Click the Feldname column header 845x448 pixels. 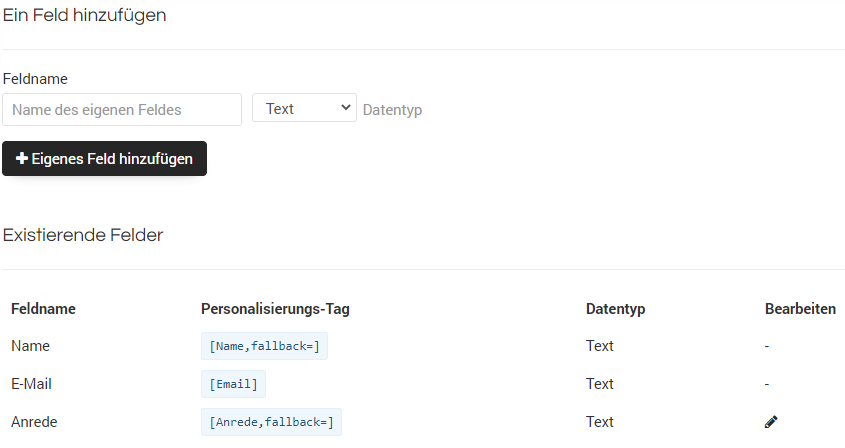pos(43,309)
